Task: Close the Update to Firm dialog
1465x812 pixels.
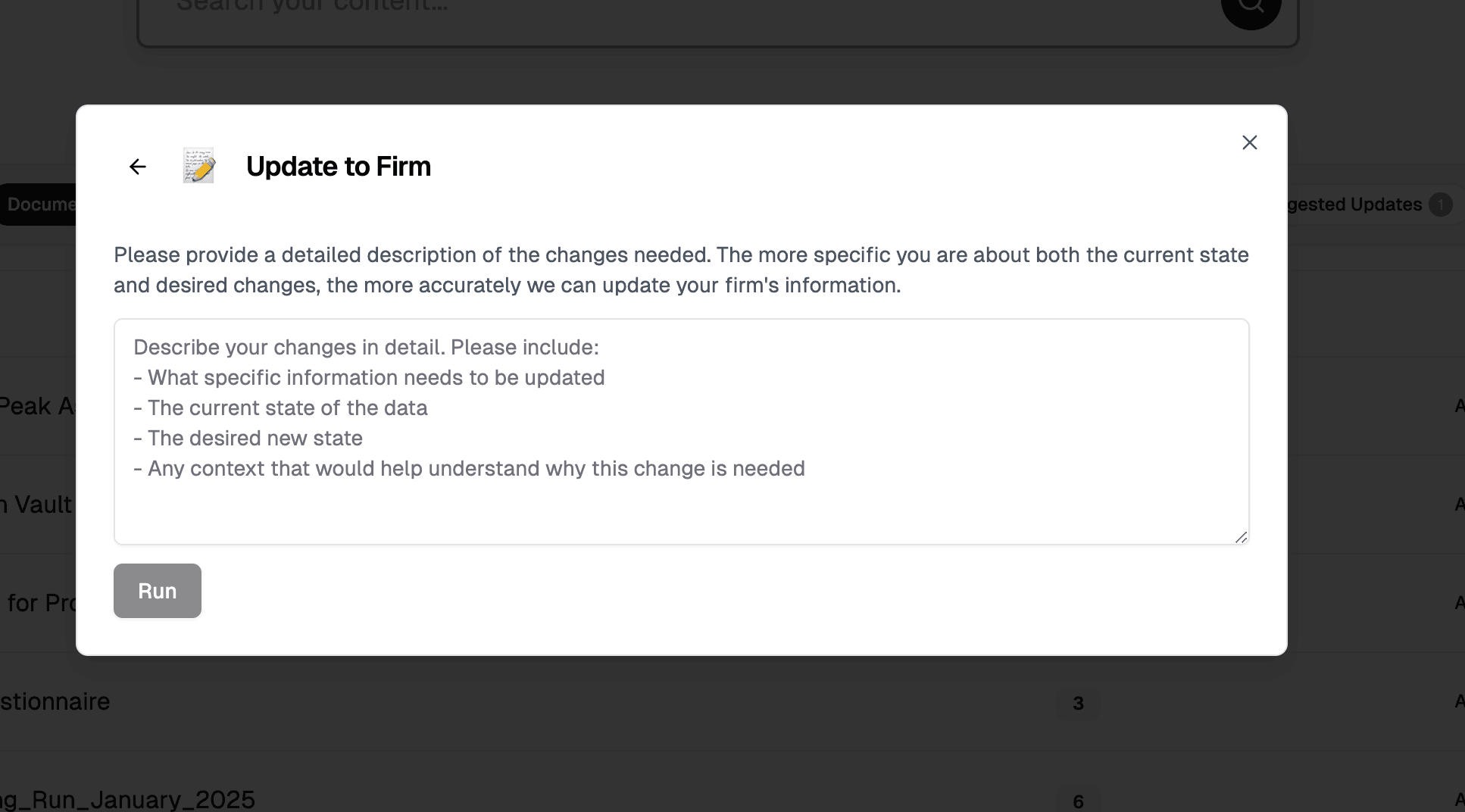Action: coord(1250,142)
